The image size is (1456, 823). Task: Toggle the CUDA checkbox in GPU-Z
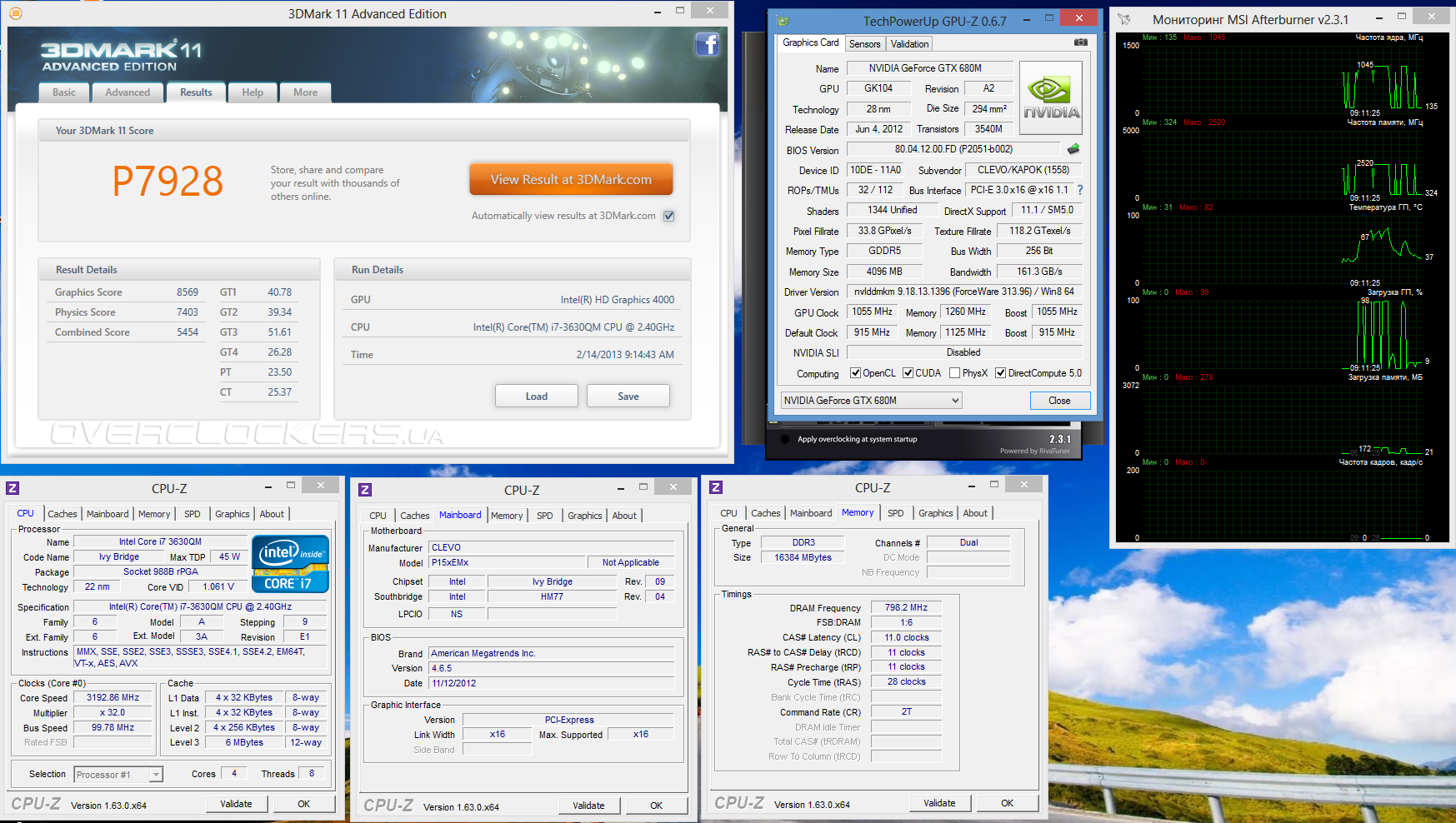(x=908, y=373)
